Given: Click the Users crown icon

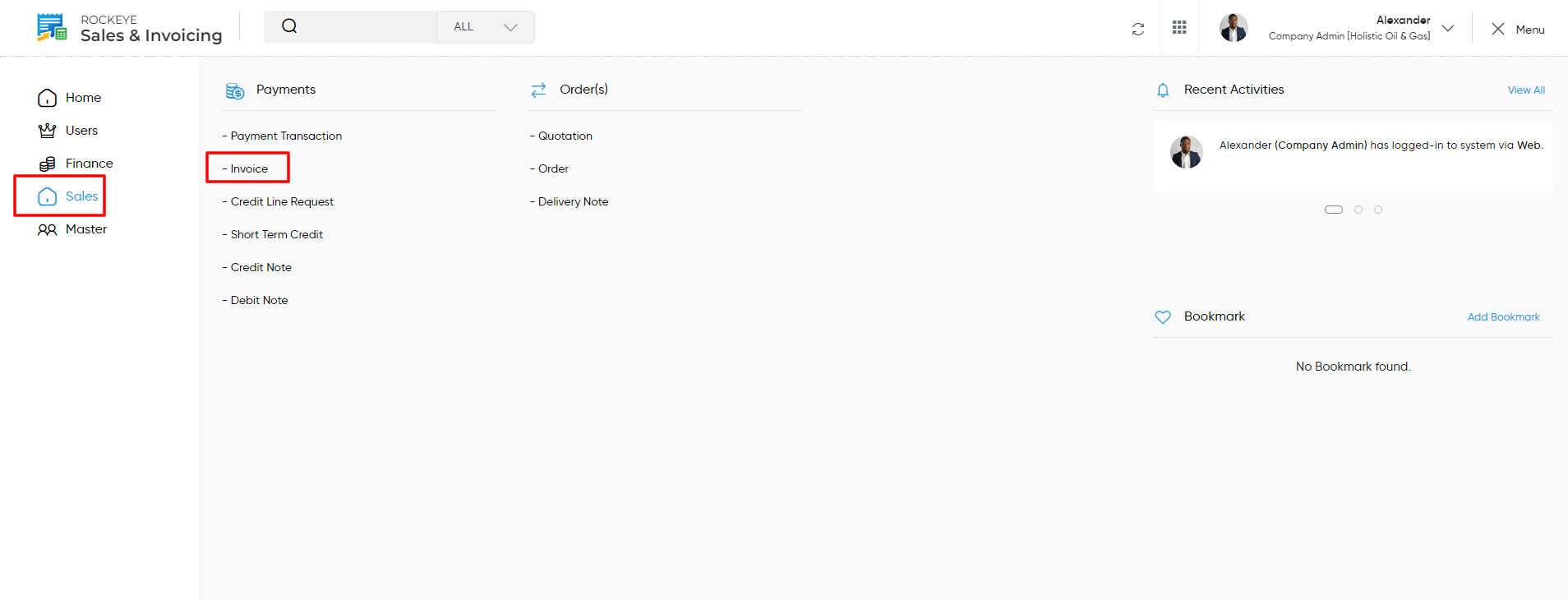Looking at the screenshot, I should coord(47,131).
